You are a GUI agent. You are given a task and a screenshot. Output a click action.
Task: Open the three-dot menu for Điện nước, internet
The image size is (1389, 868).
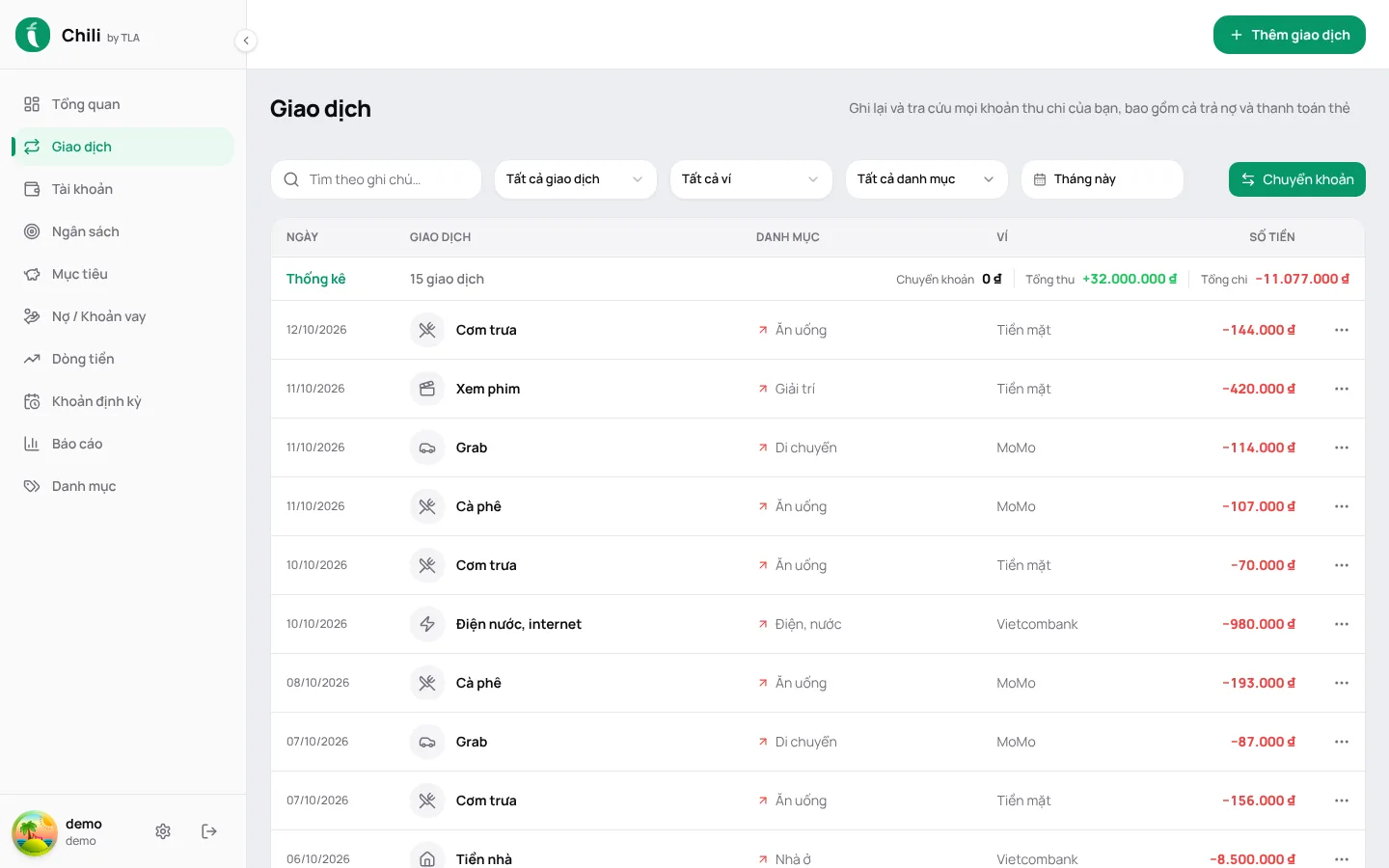[x=1342, y=624]
